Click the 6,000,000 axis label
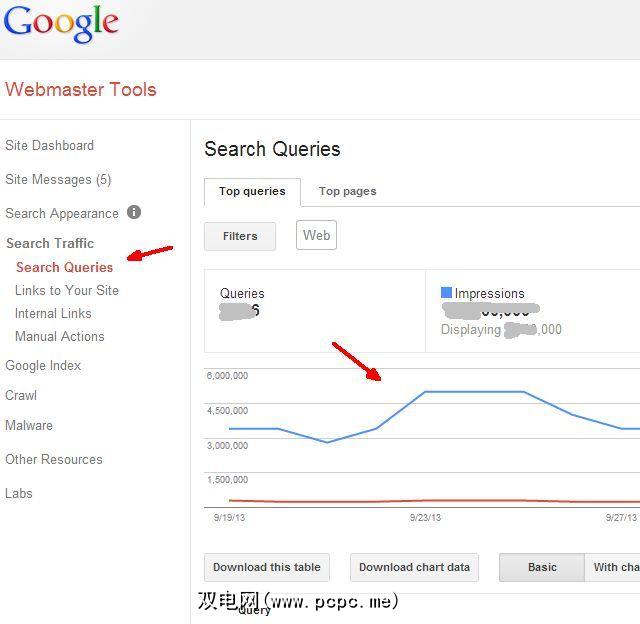Image resolution: width=640 pixels, height=624 pixels. point(227,376)
